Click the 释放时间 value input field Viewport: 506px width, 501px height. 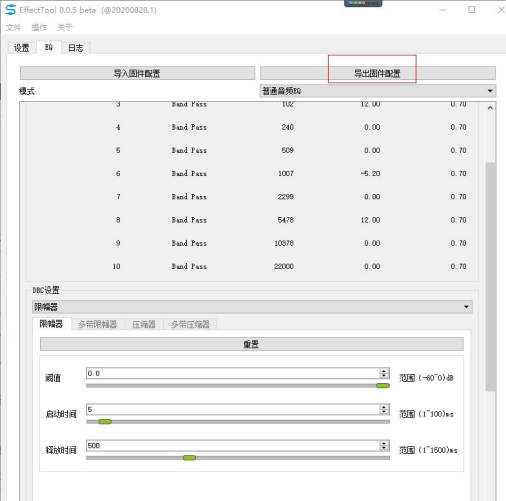click(x=233, y=445)
